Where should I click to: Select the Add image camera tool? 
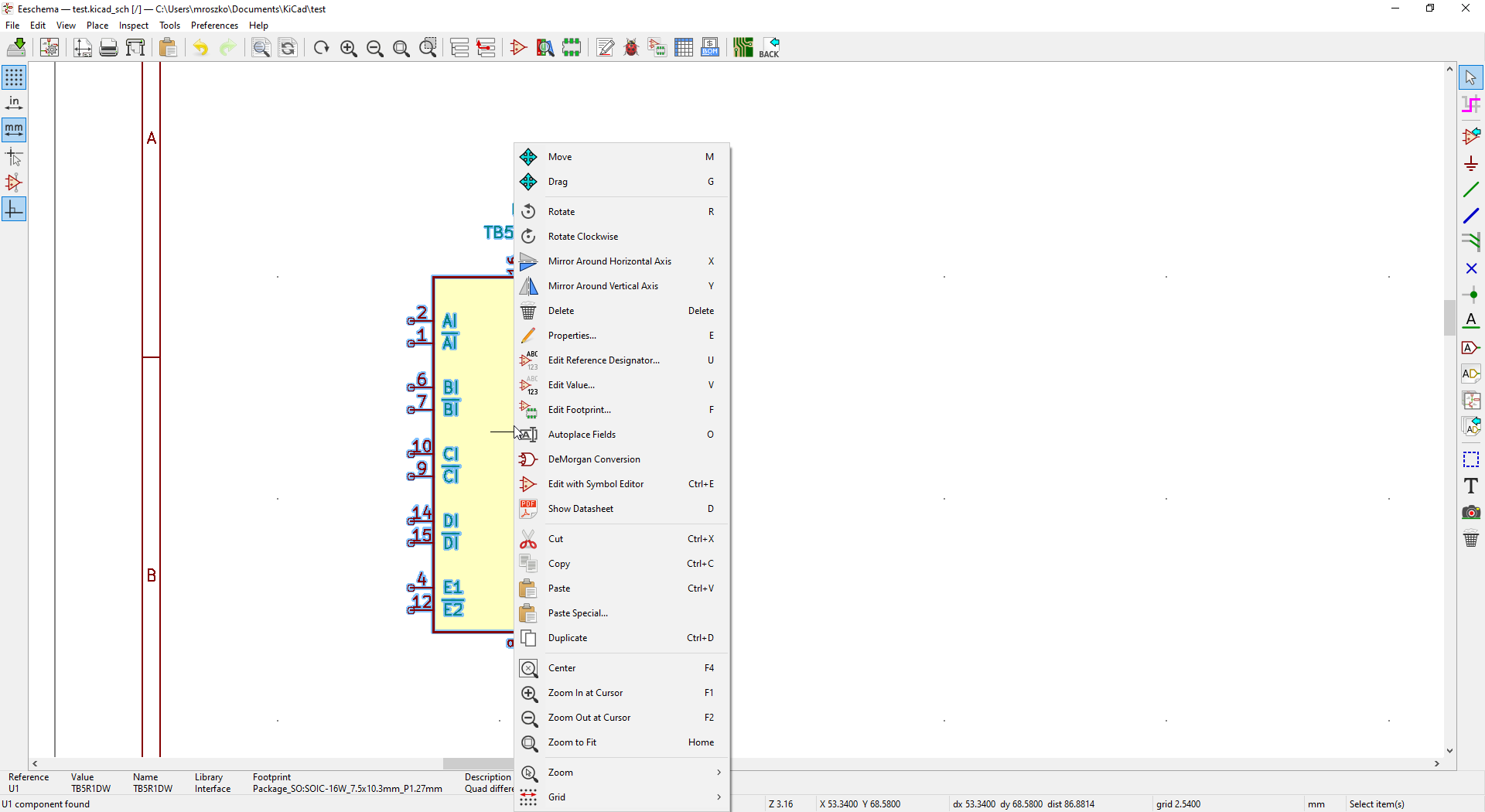coord(1471,512)
